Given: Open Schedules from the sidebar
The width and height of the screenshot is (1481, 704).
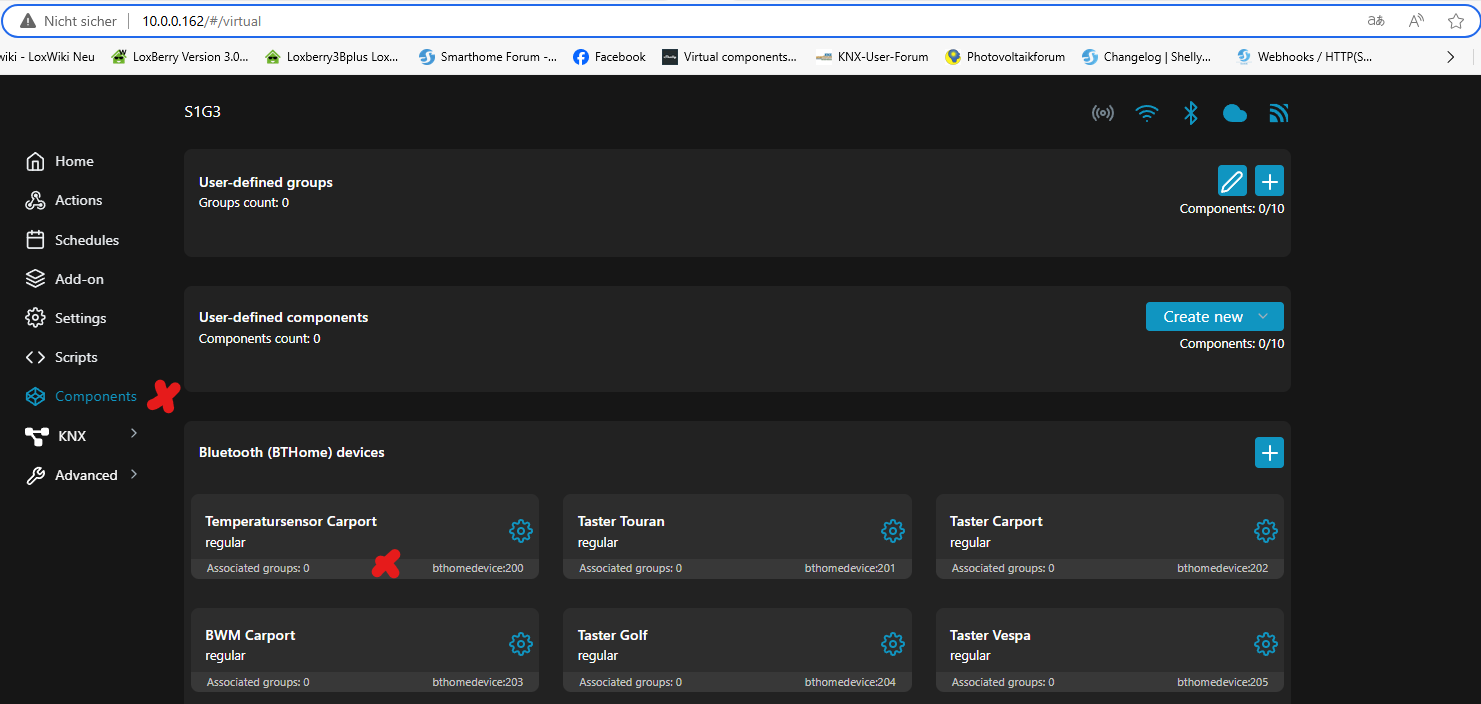Looking at the screenshot, I should click(86, 240).
